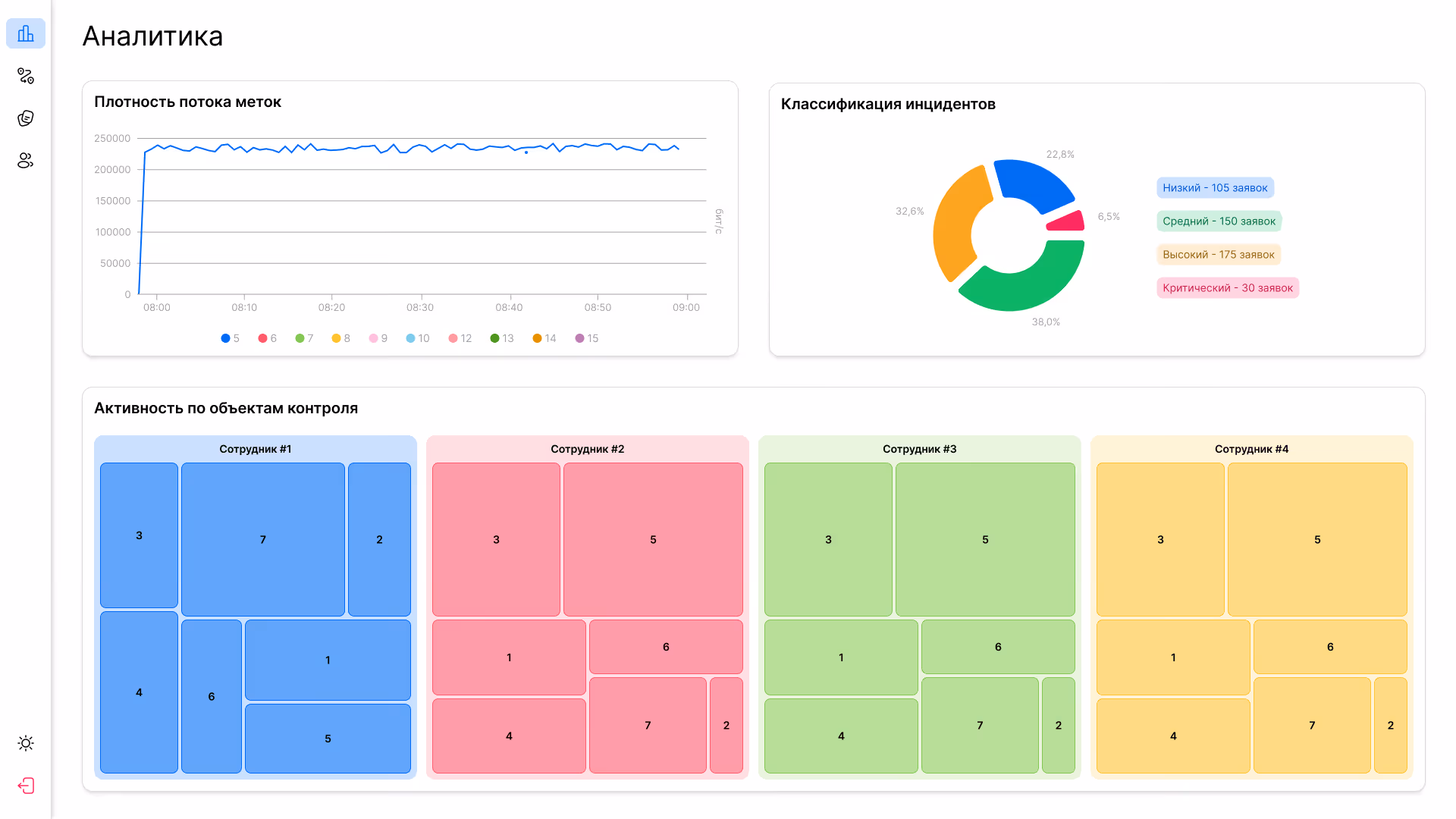
Task: Click 'Критический - 30 заявок' legend label
Action: point(1227,288)
